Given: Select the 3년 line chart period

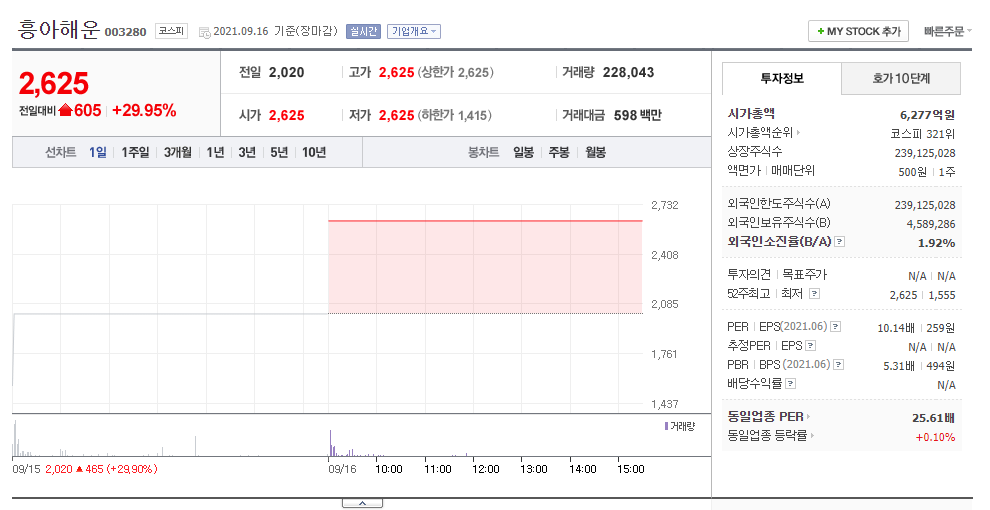Looking at the screenshot, I should coord(247,152).
